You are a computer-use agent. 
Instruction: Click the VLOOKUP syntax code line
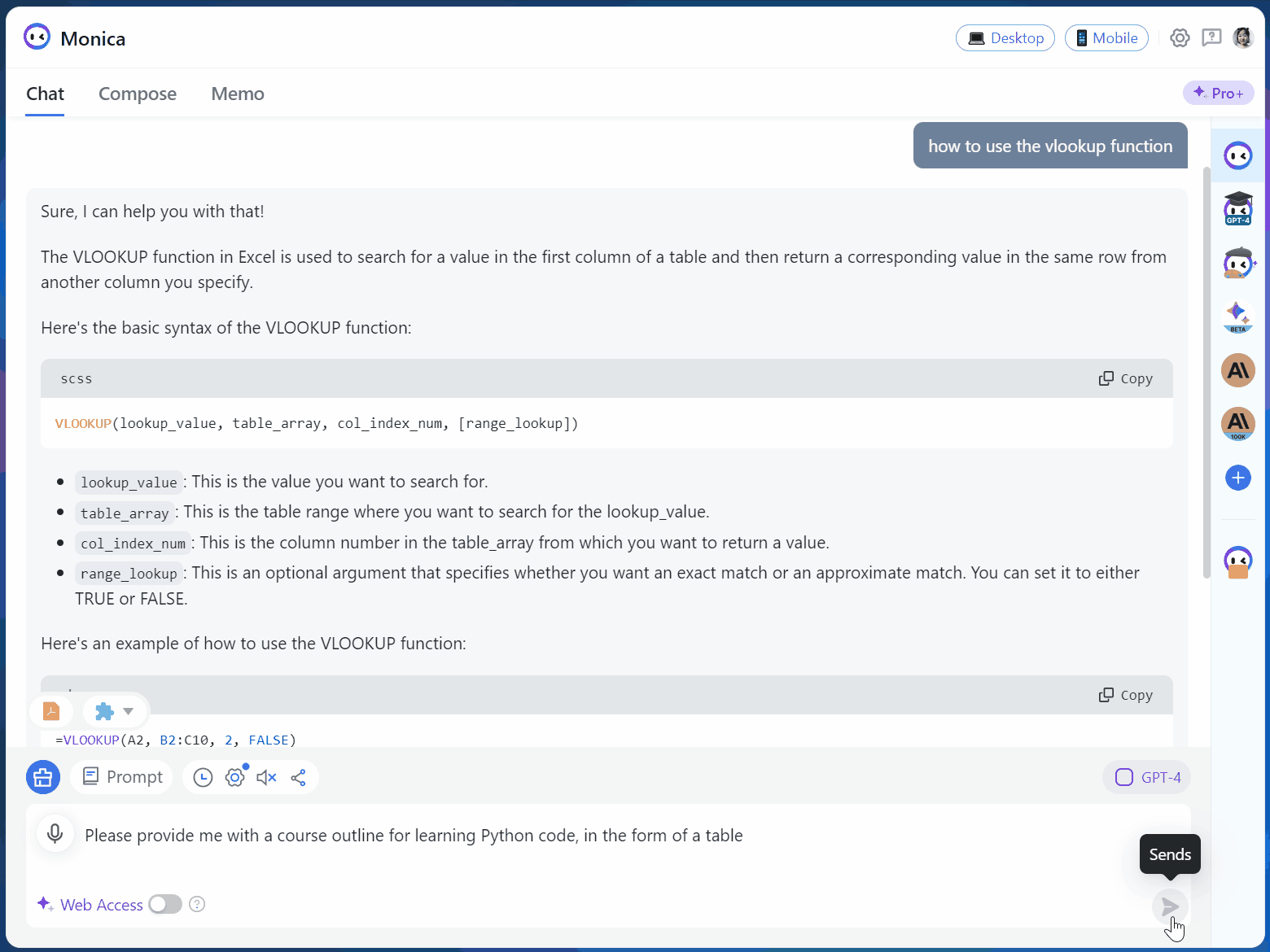317,423
